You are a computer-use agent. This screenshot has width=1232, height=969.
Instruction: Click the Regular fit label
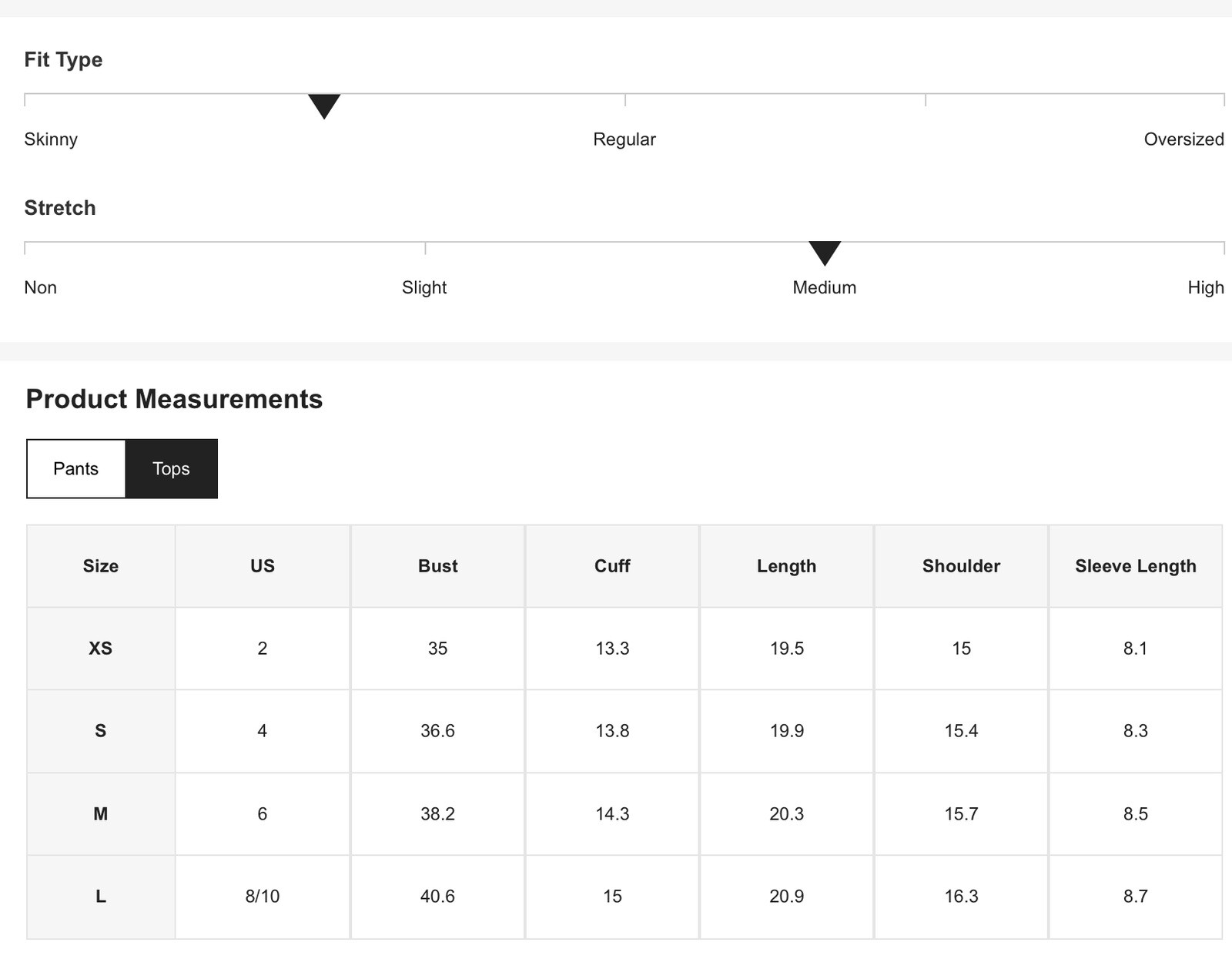click(x=624, y=139)
